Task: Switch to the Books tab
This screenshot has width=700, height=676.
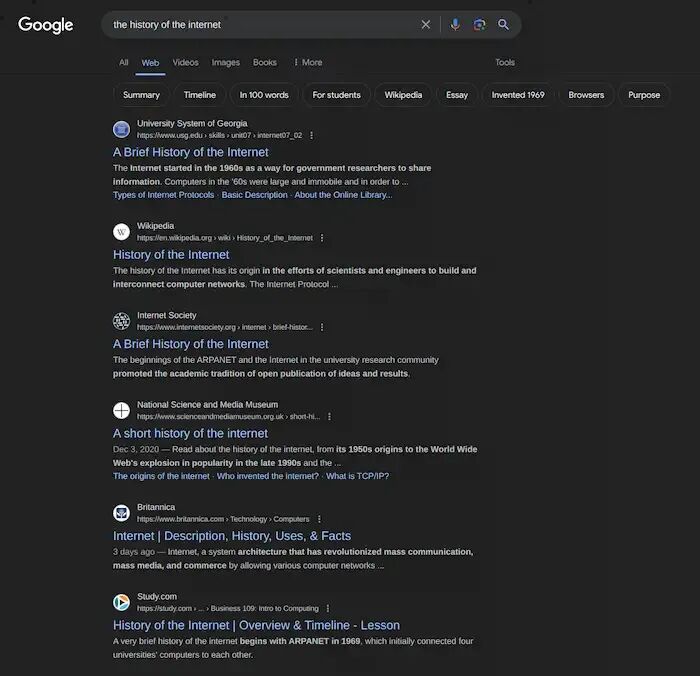Action: (x=265, y=63)
